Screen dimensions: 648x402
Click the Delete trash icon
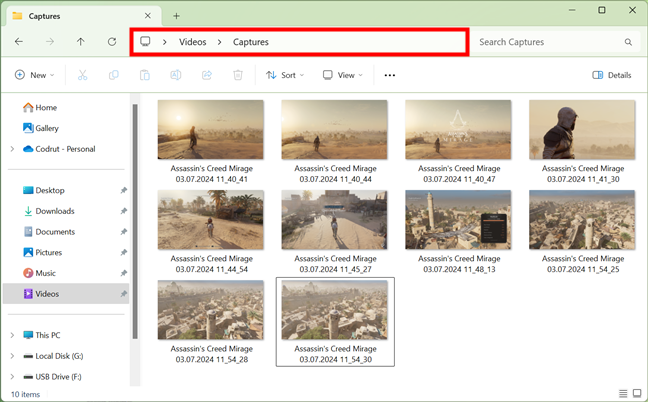coord(238,75)
